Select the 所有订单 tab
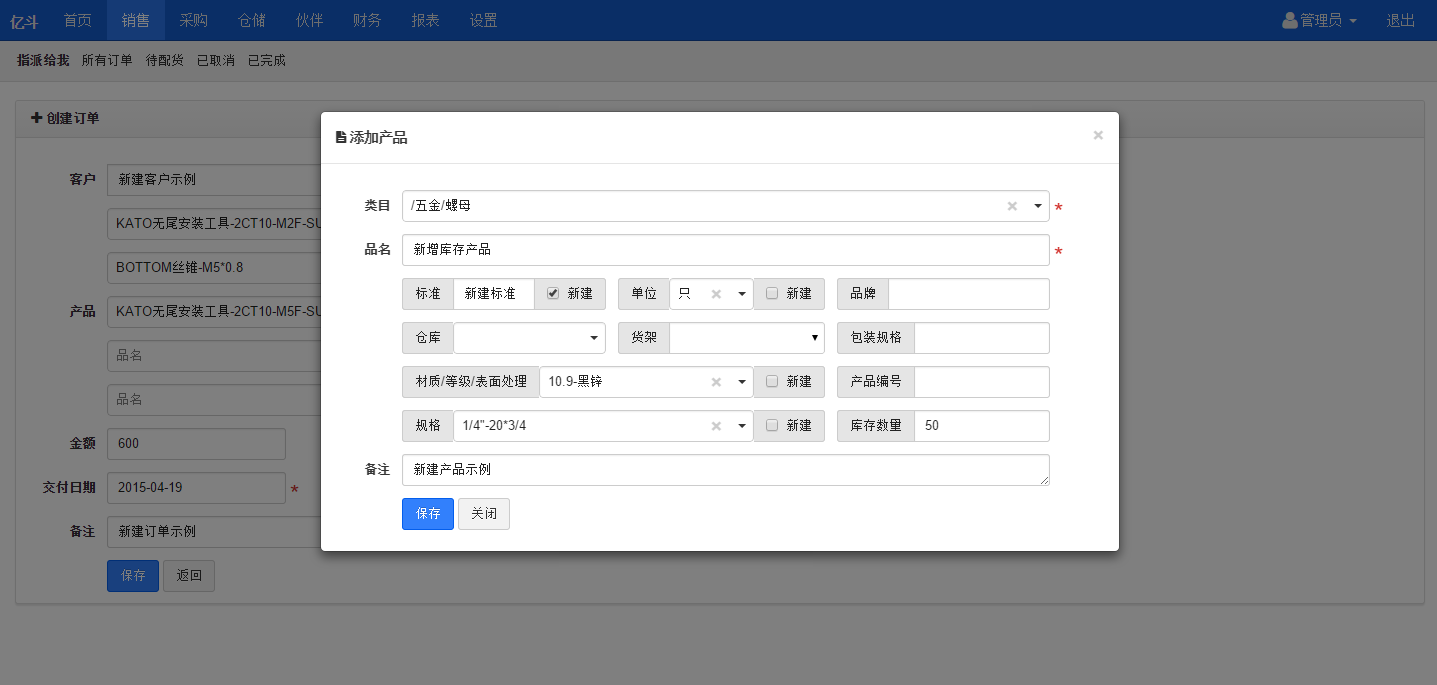 (107, 60)
